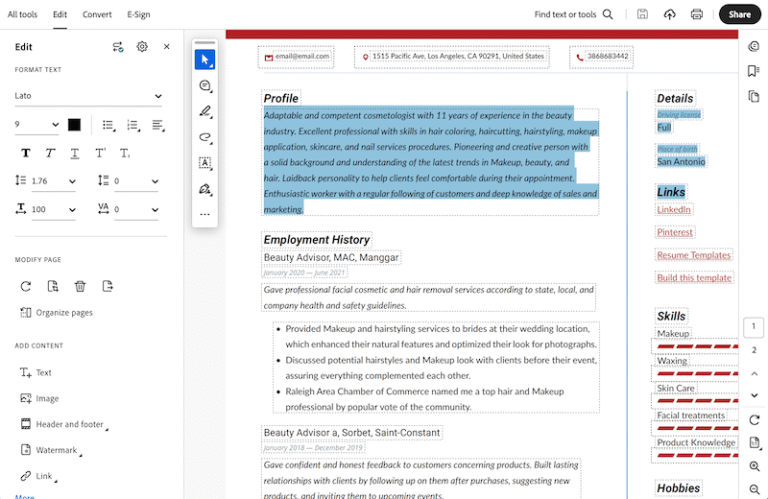The width and height of the screenshot is (768, 499).
Task: Open the All tools menu
Action: [23, 15]
